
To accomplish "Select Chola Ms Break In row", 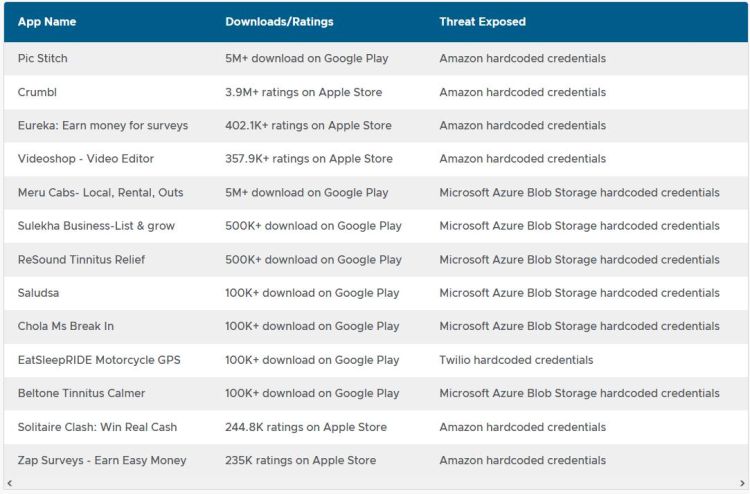I will pos(375,326).
